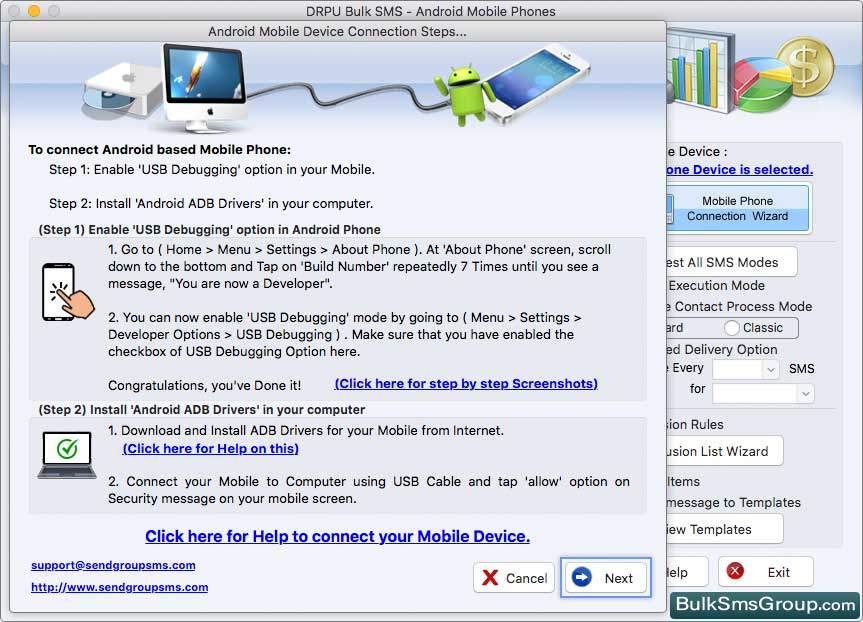
Task: Click the phone tap gesture icon
Action: pyautogui.click(x=67, y=292)
